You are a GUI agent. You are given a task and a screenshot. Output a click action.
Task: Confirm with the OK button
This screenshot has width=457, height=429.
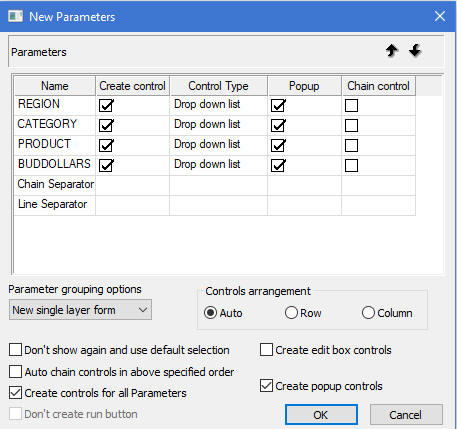321,415
